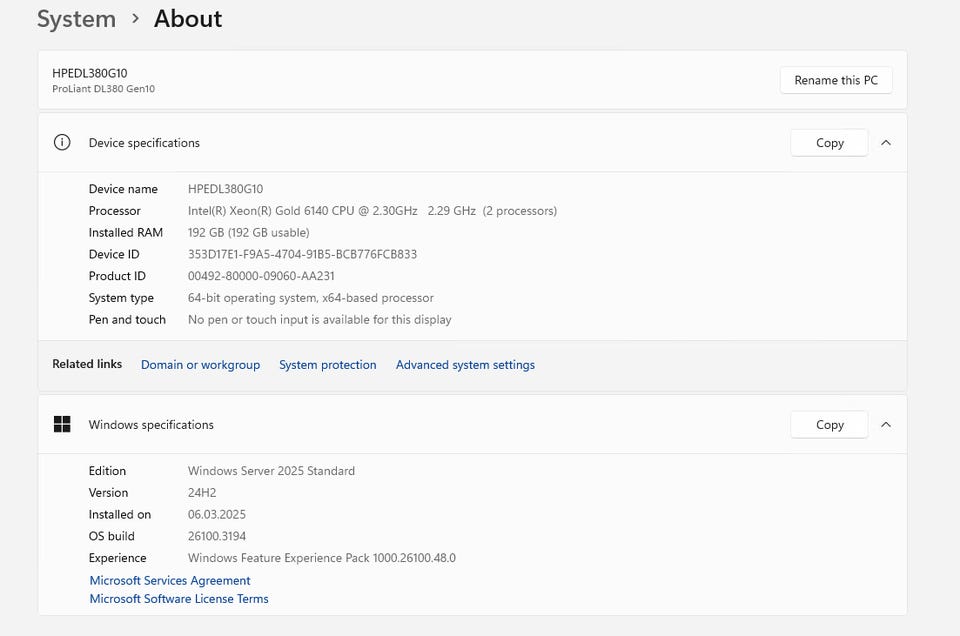Copy the Device specifications
The image size is (960, 636).
click(x=829, y=143)
